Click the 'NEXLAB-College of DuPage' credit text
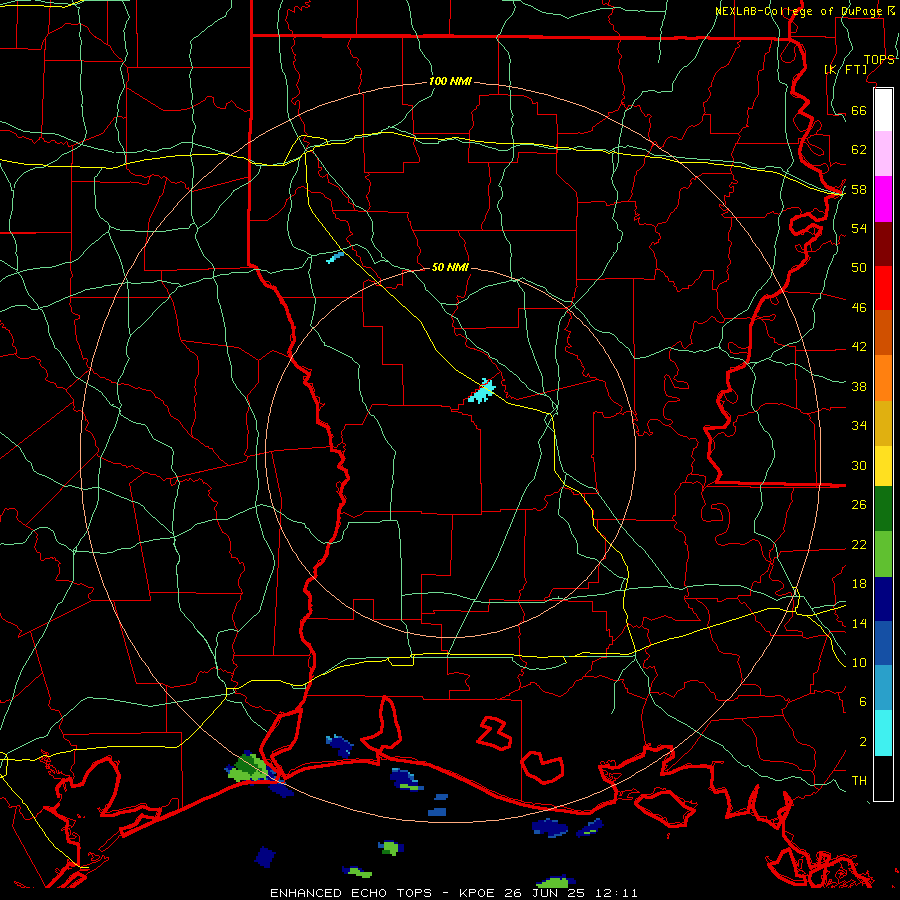 (x=798, y=11)
